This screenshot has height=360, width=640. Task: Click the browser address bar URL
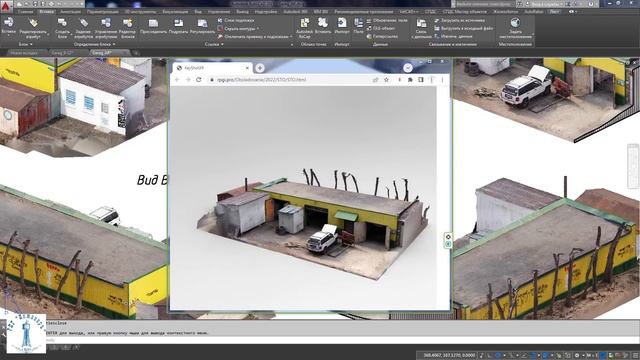point(261,80)
